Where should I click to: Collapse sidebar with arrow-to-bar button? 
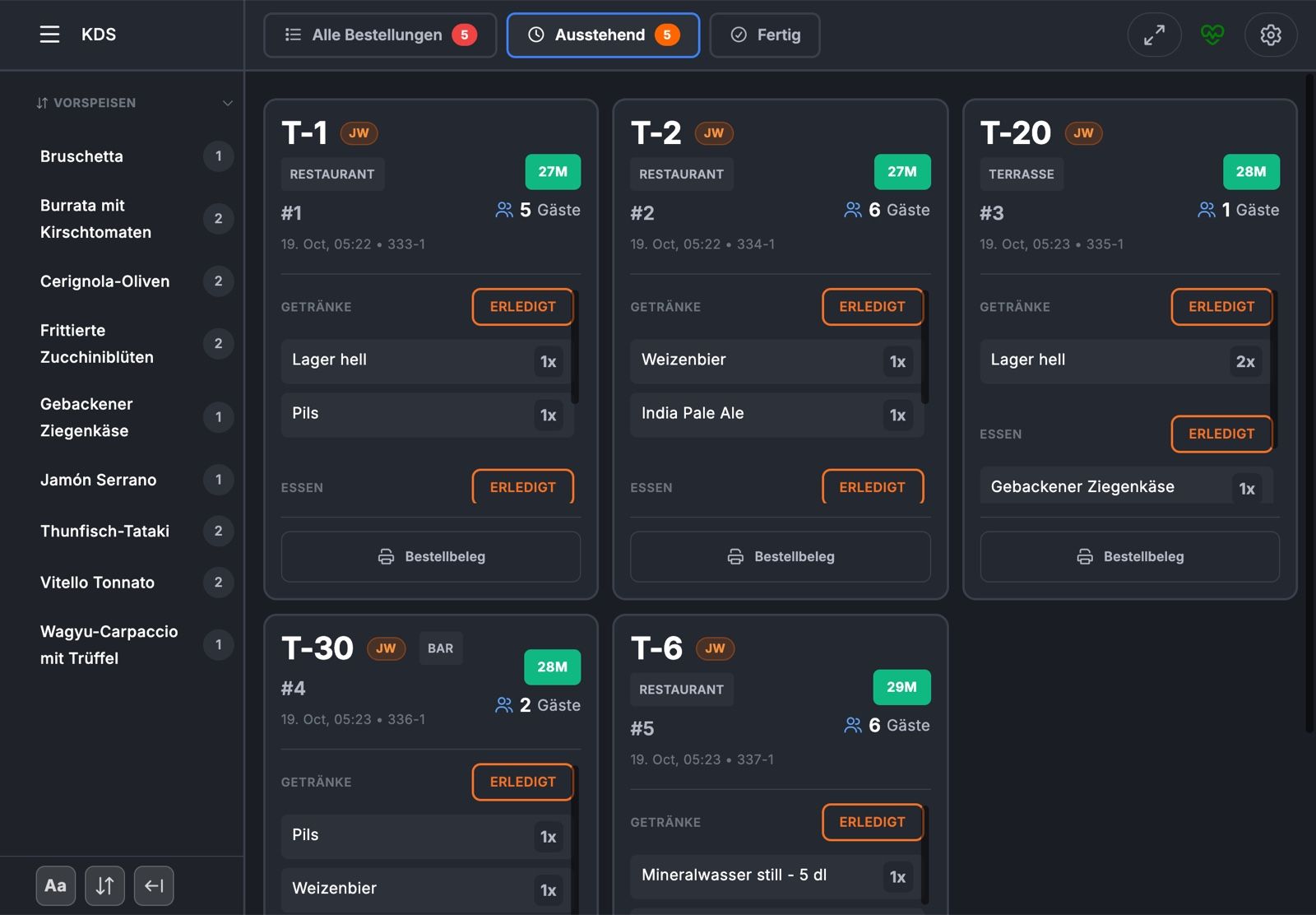154,885
